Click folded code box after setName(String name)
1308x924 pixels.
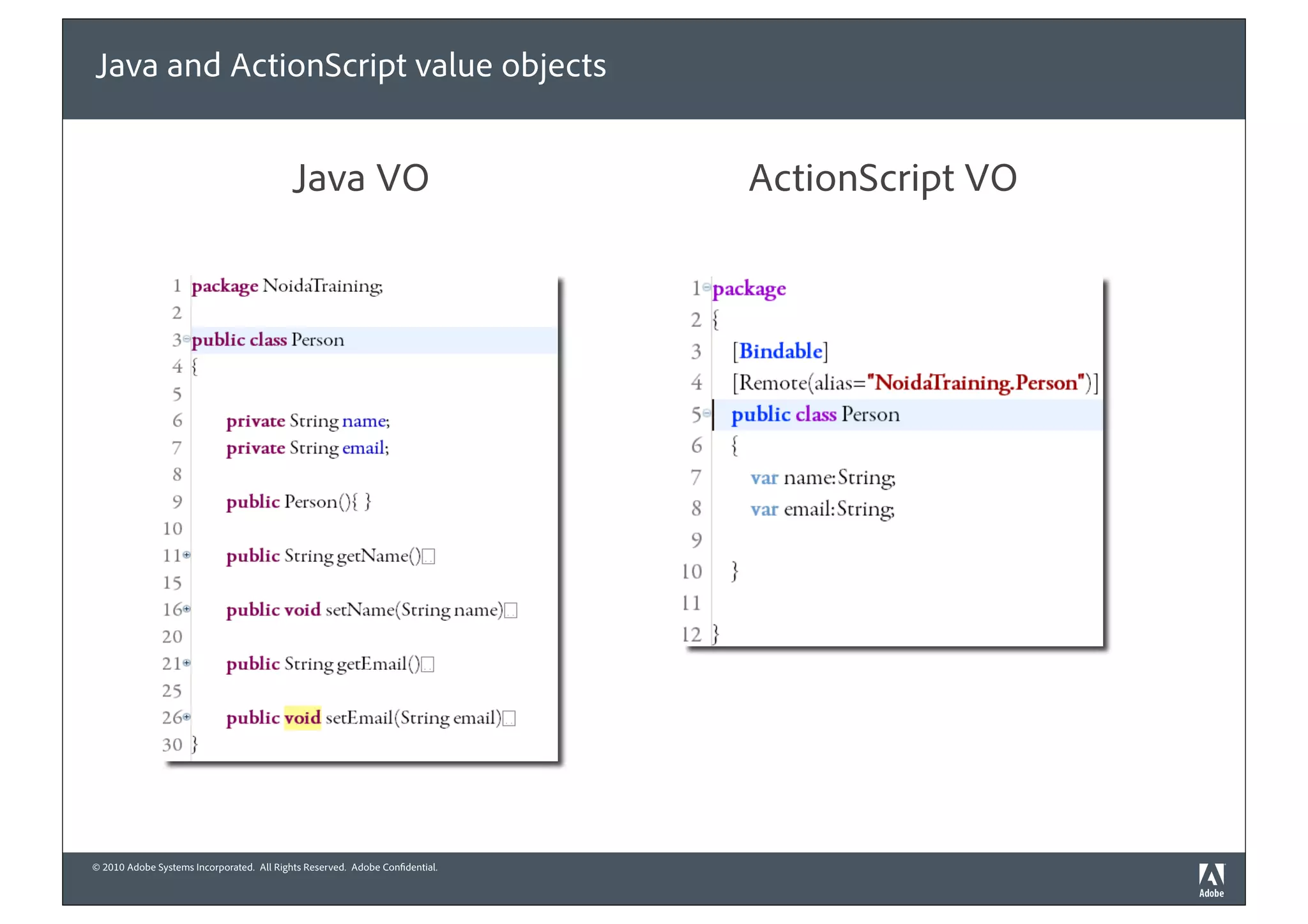click(x=510, y=611)
